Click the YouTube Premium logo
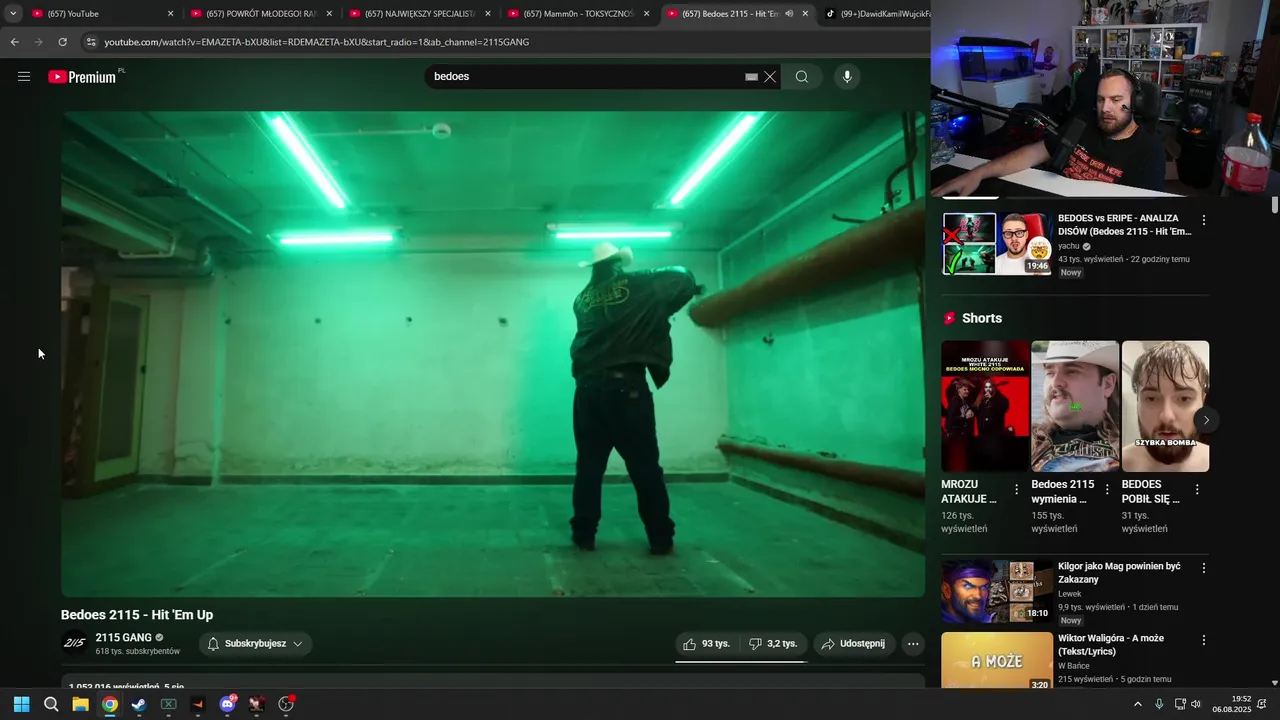 coord(83,77)
